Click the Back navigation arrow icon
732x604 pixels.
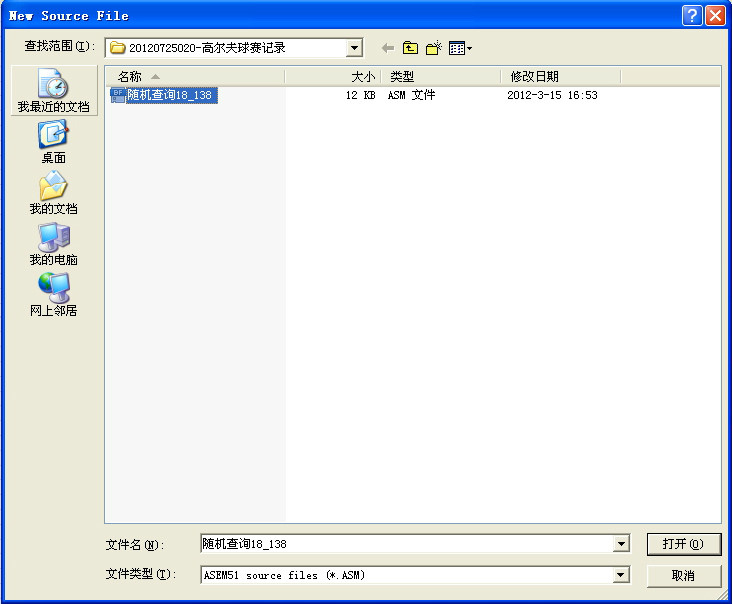coord(388,48)
